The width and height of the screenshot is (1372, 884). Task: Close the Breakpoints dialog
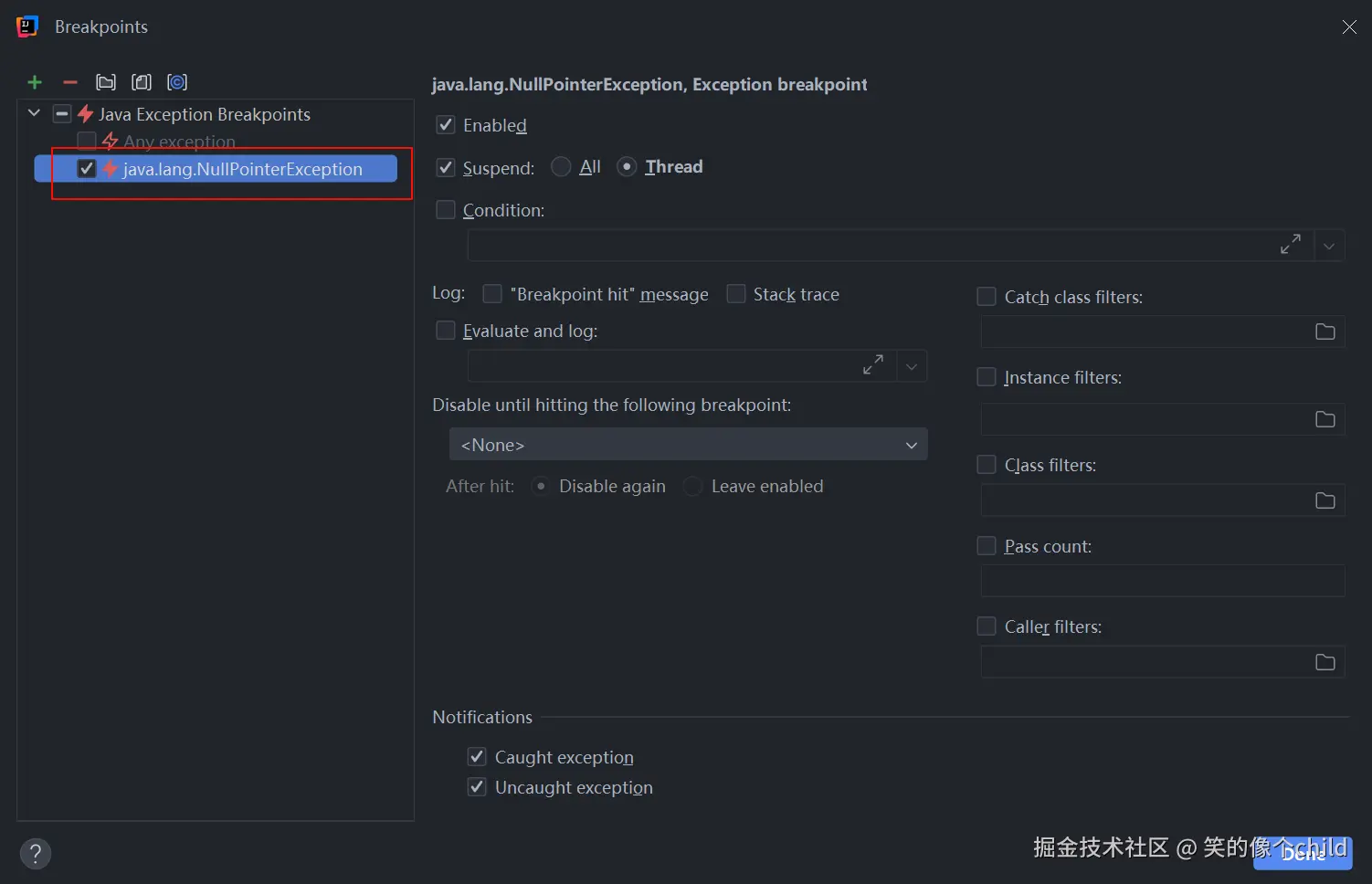click(x=1349, y=27)
